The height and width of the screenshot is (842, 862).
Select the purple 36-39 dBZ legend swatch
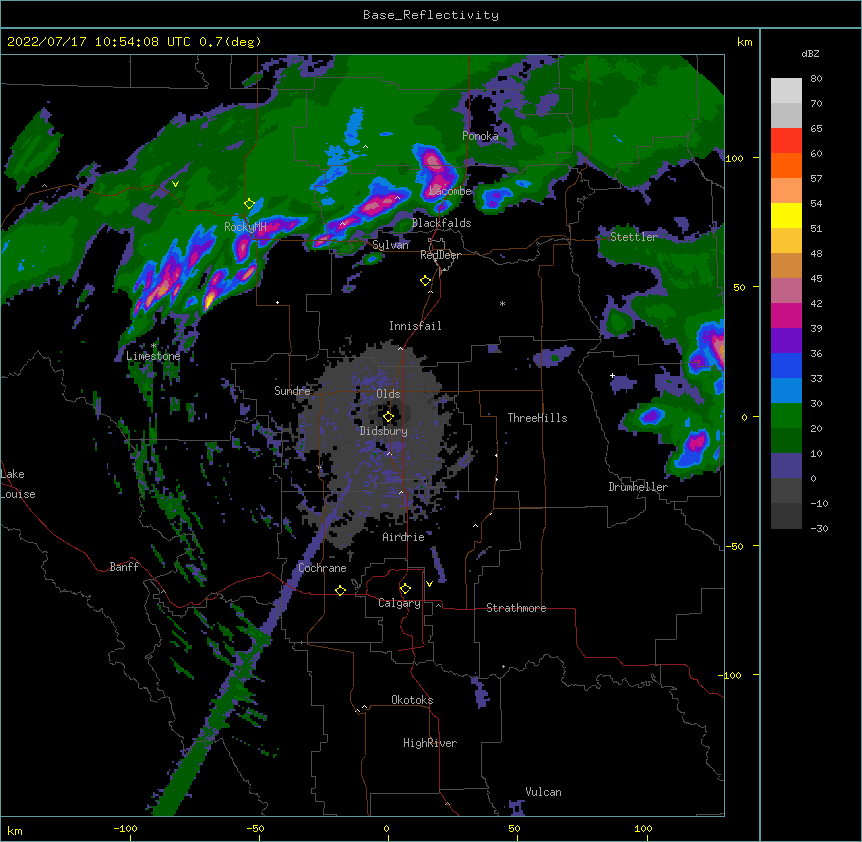pos(786,341)
